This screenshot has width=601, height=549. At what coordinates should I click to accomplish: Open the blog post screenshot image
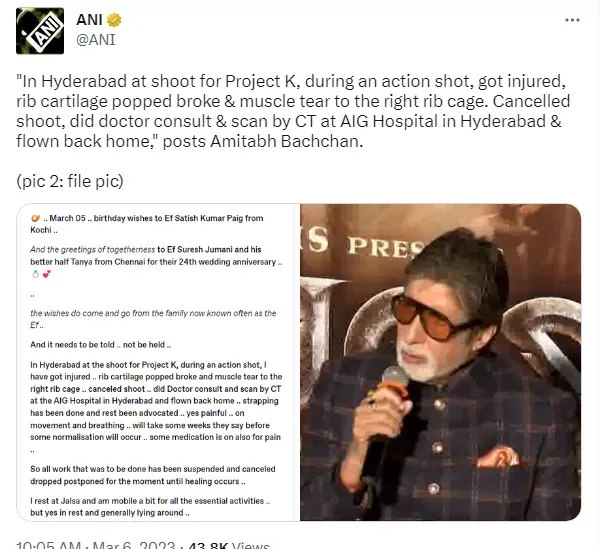pos(158,362)
